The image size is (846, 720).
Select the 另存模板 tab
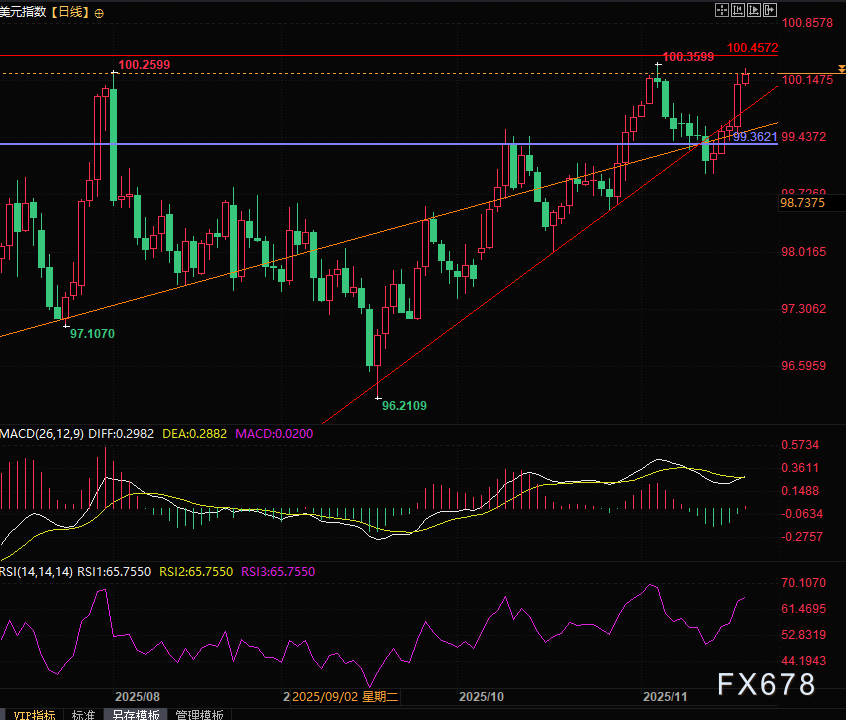[x=135, y=714]
